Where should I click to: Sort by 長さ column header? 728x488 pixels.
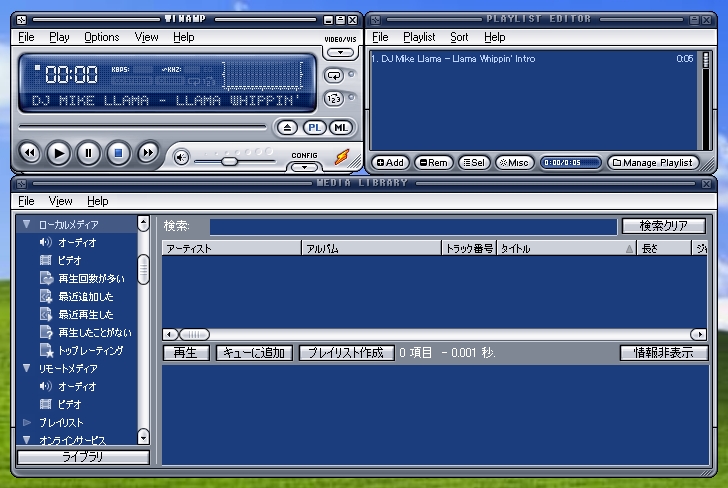tap(664, 248)
